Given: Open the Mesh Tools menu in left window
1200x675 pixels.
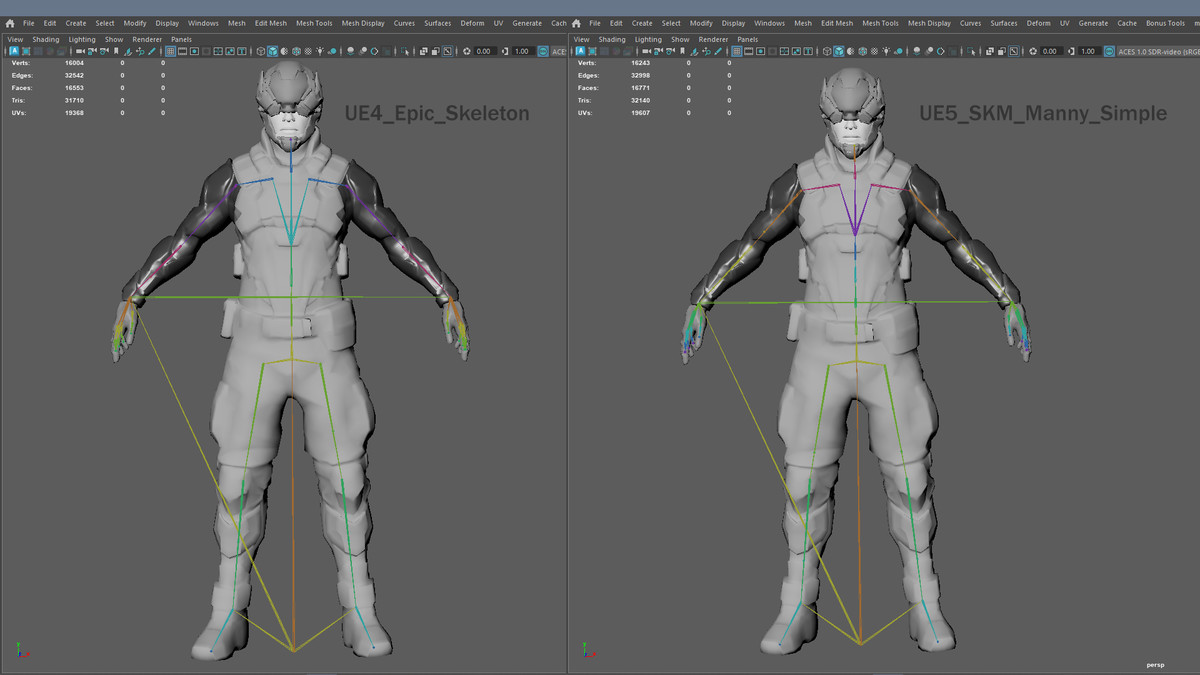Looking at the screenshot, I should coord(314,23).
